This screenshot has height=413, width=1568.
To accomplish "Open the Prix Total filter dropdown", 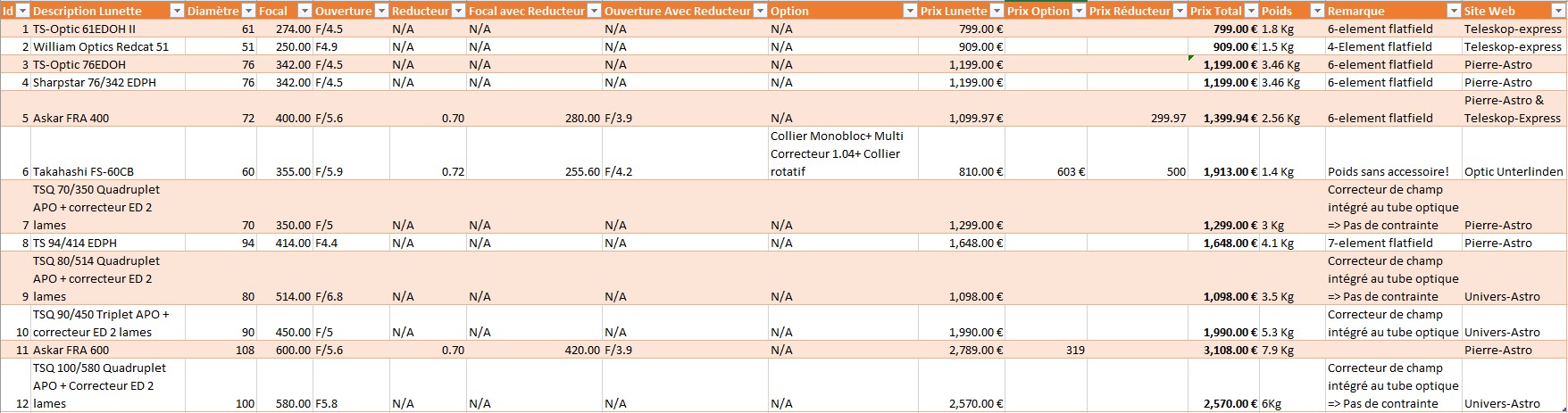I will click(1251, 11).
